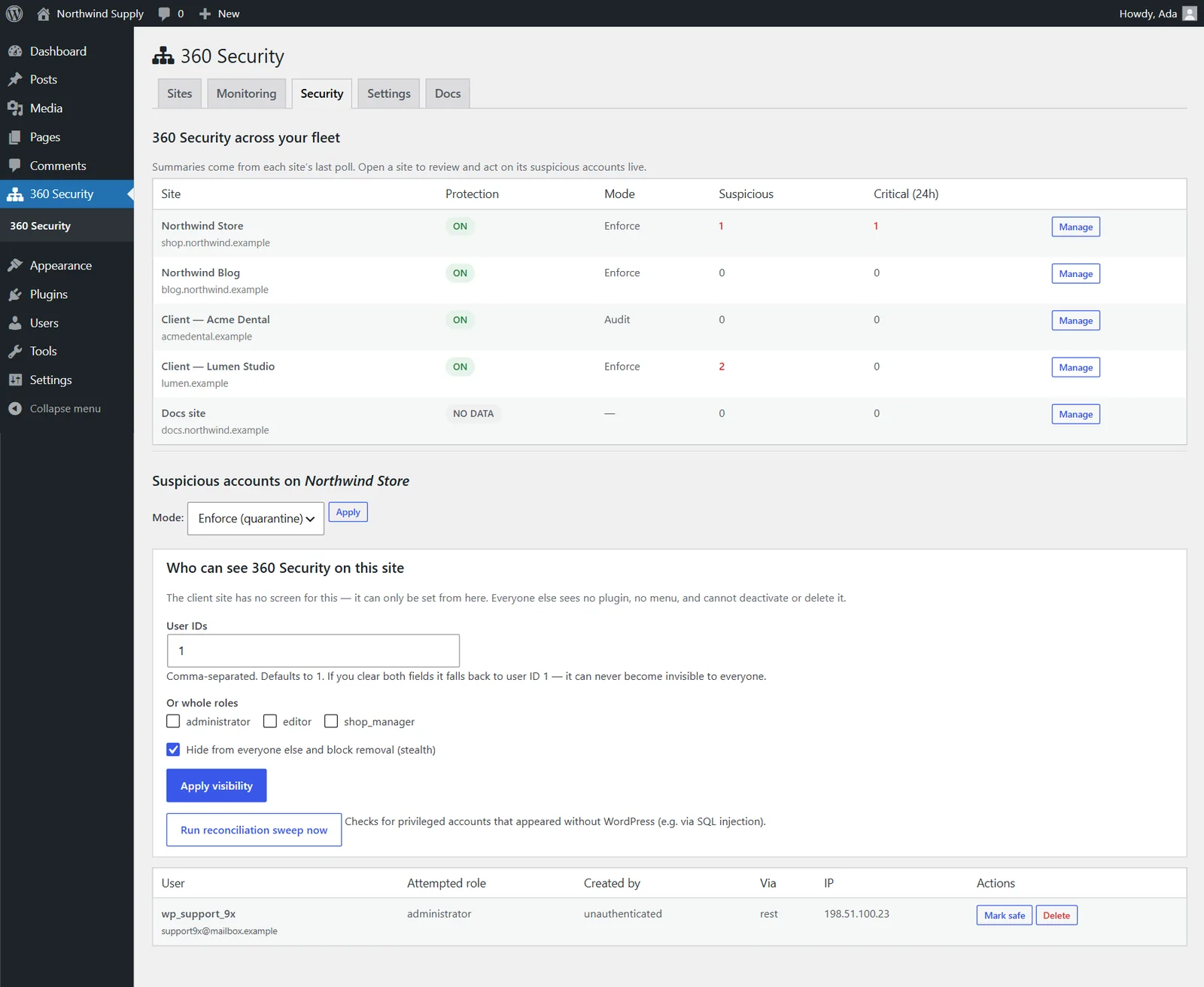
Task: Click the Critical (24h) column header
Action: tap(906, 194)
